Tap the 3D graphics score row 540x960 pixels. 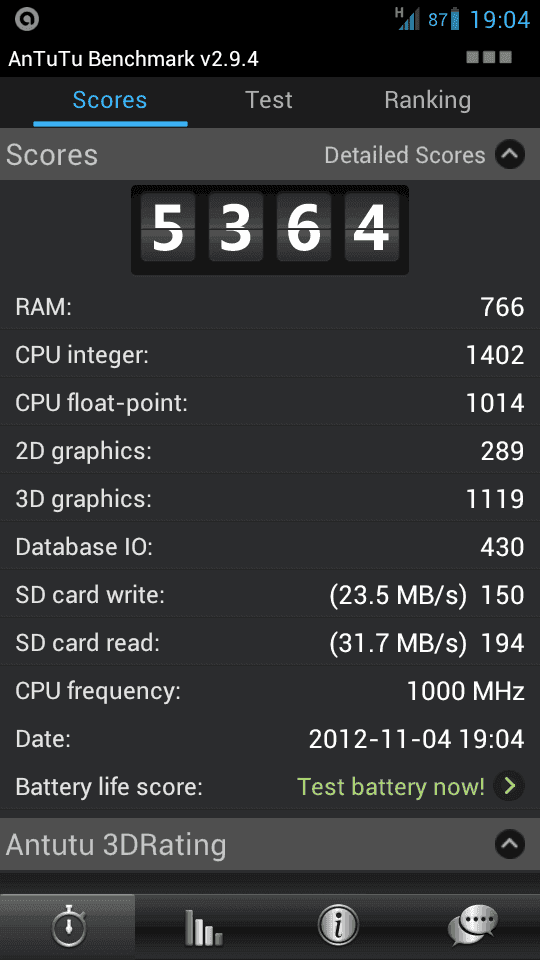click(270, 498)
